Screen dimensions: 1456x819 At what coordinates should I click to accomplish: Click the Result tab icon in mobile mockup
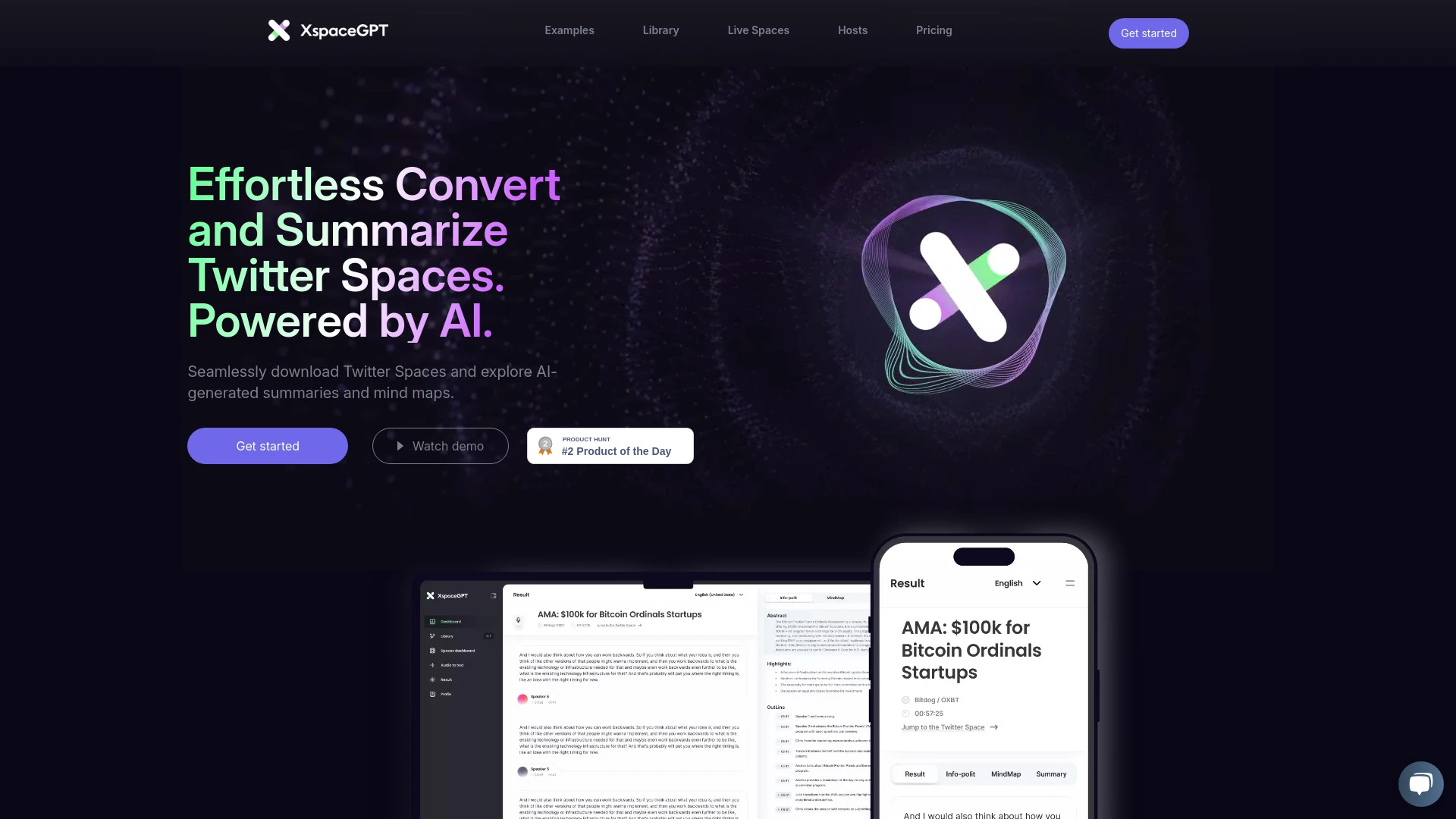coord(915,773)
